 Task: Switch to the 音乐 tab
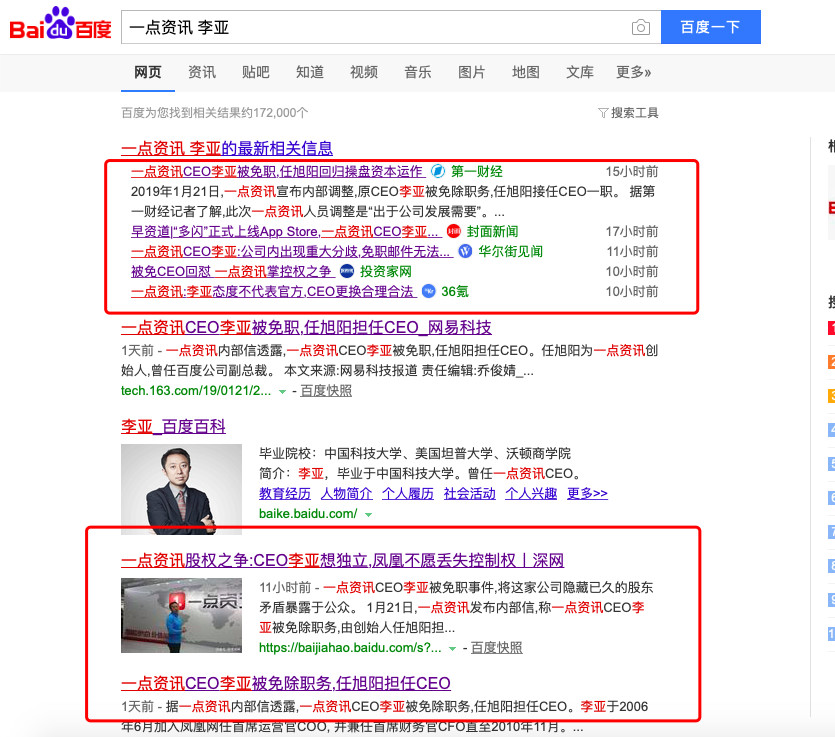coord(418,72)
